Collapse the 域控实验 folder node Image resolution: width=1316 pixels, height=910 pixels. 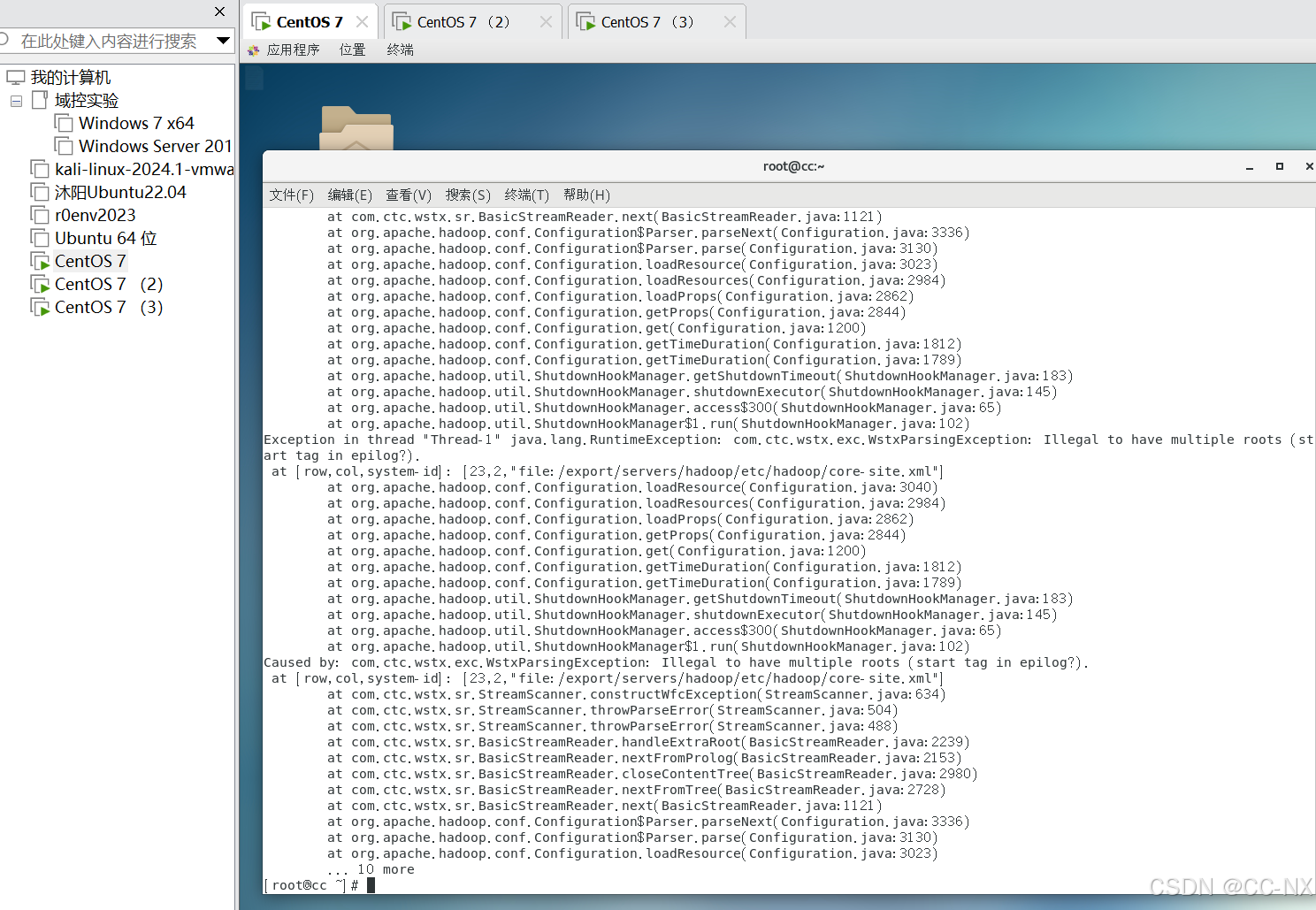[16, 101]
